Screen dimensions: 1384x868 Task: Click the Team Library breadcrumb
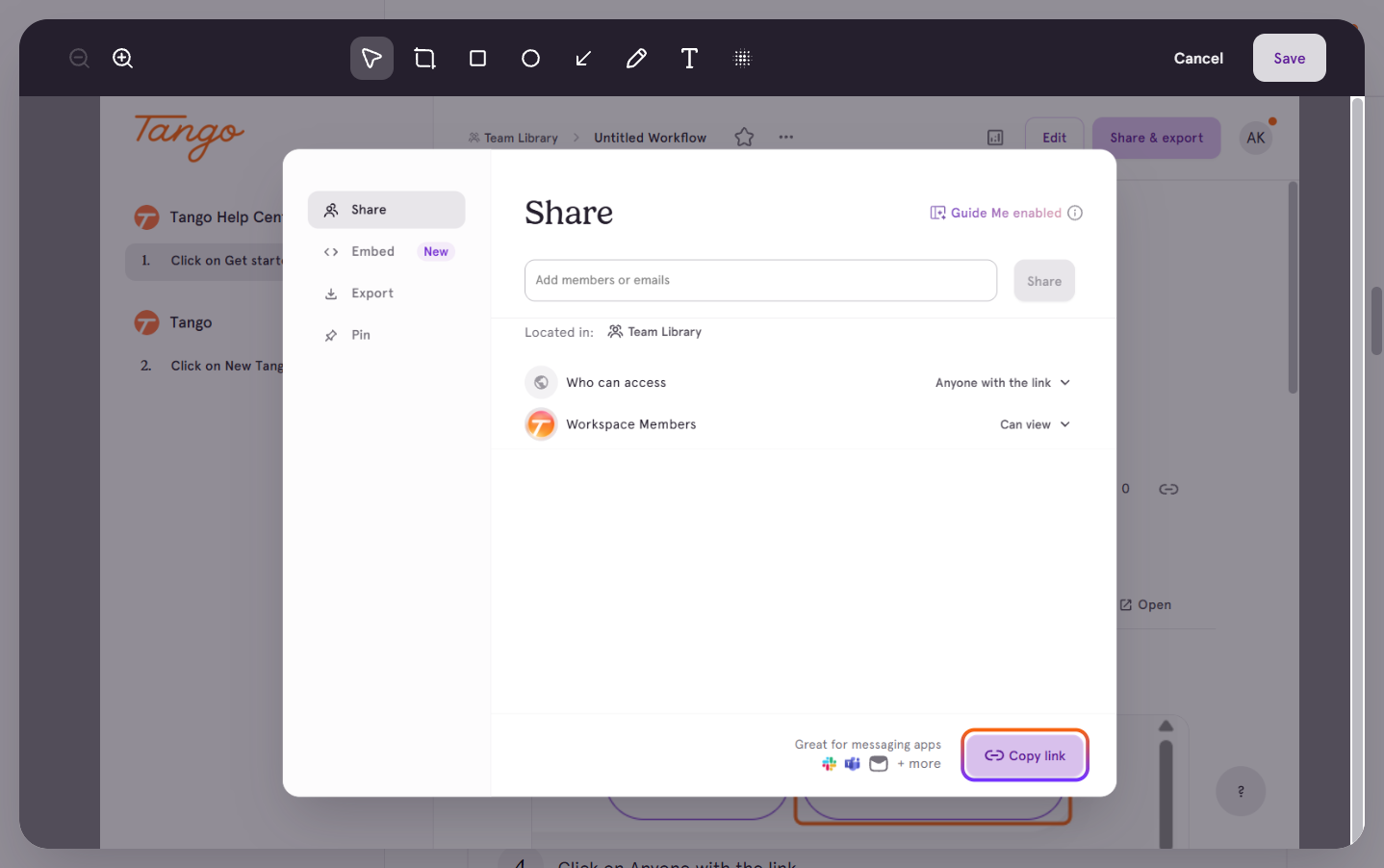click(x=513, y=138)
